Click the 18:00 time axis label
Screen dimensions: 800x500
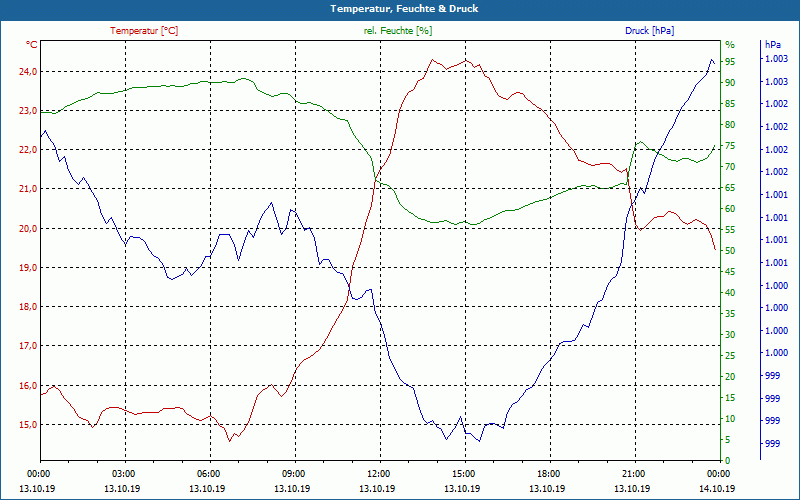coord(548,474)
